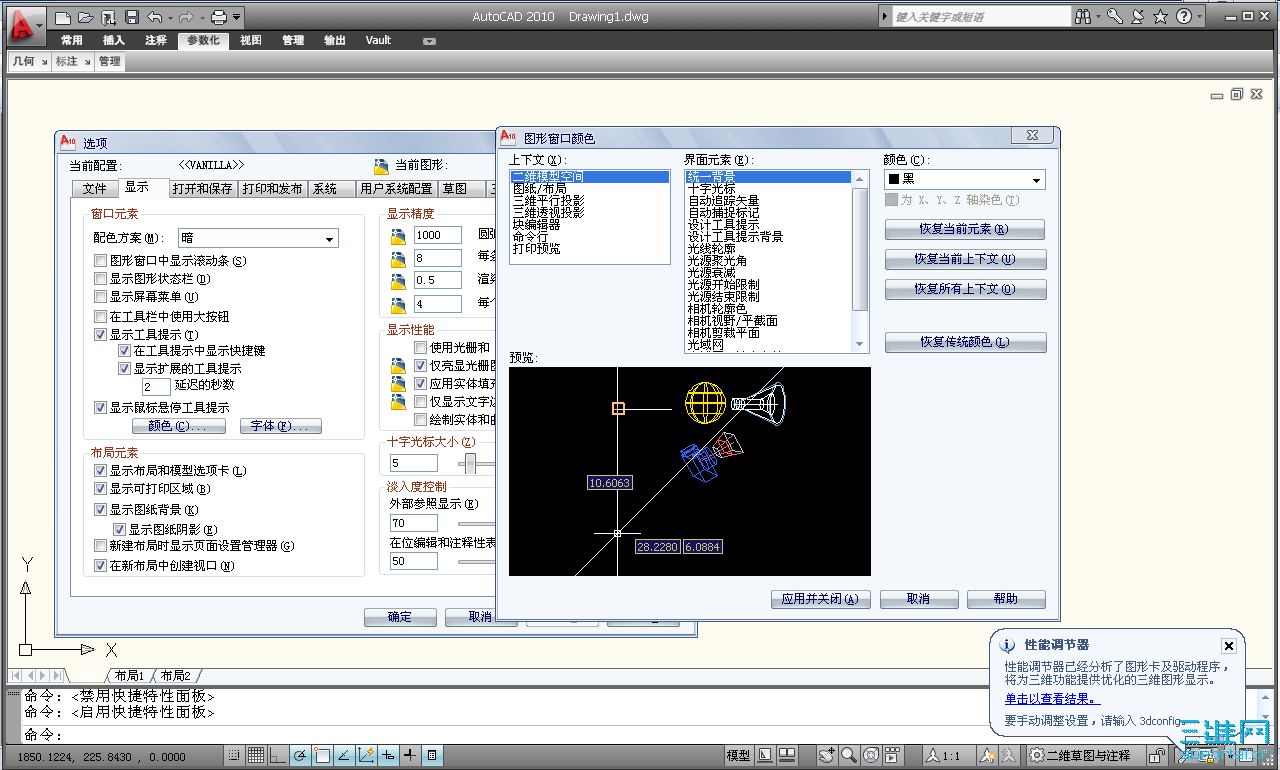Image resolution: width=1280 pixels, height=770 pixels.
Task: Click the New drawing icon
Action: click(x=62, y=17)
